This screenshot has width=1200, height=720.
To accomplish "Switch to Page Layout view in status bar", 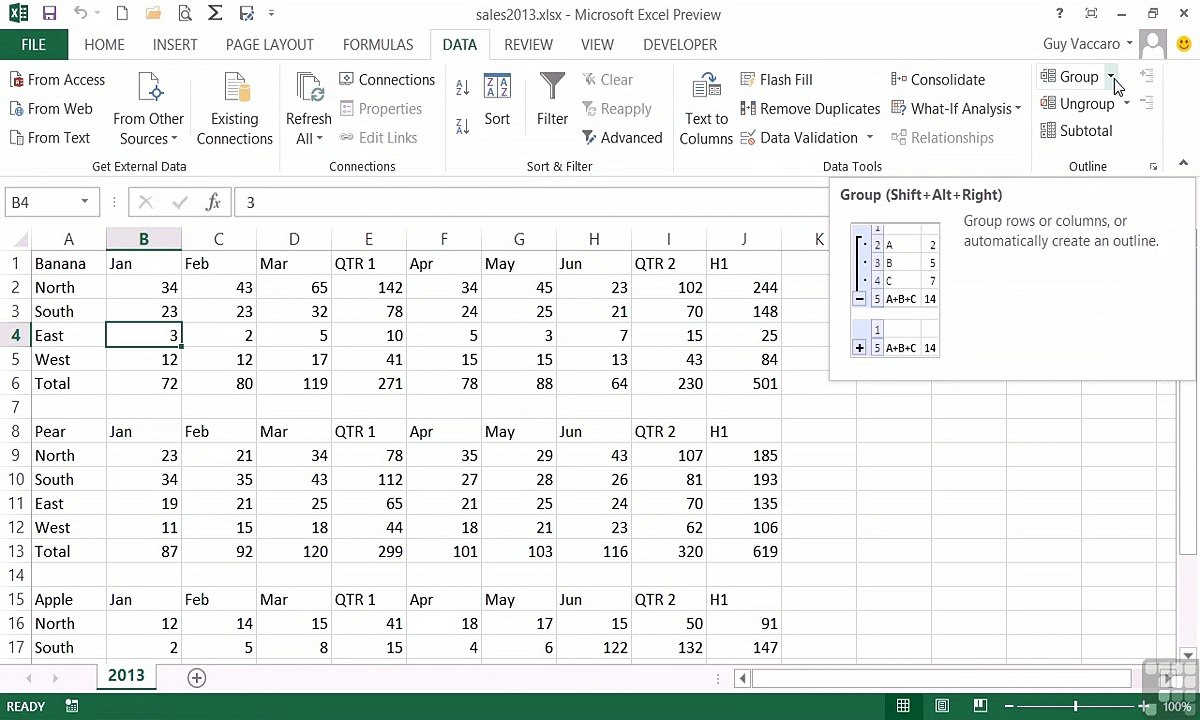I will [942, 706].
